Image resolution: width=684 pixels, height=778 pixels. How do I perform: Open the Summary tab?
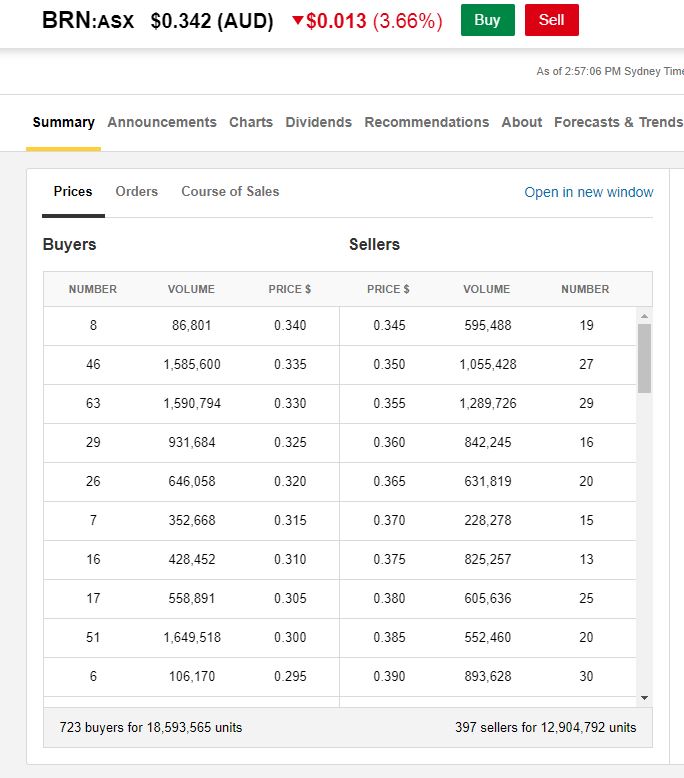click(63, 122)
